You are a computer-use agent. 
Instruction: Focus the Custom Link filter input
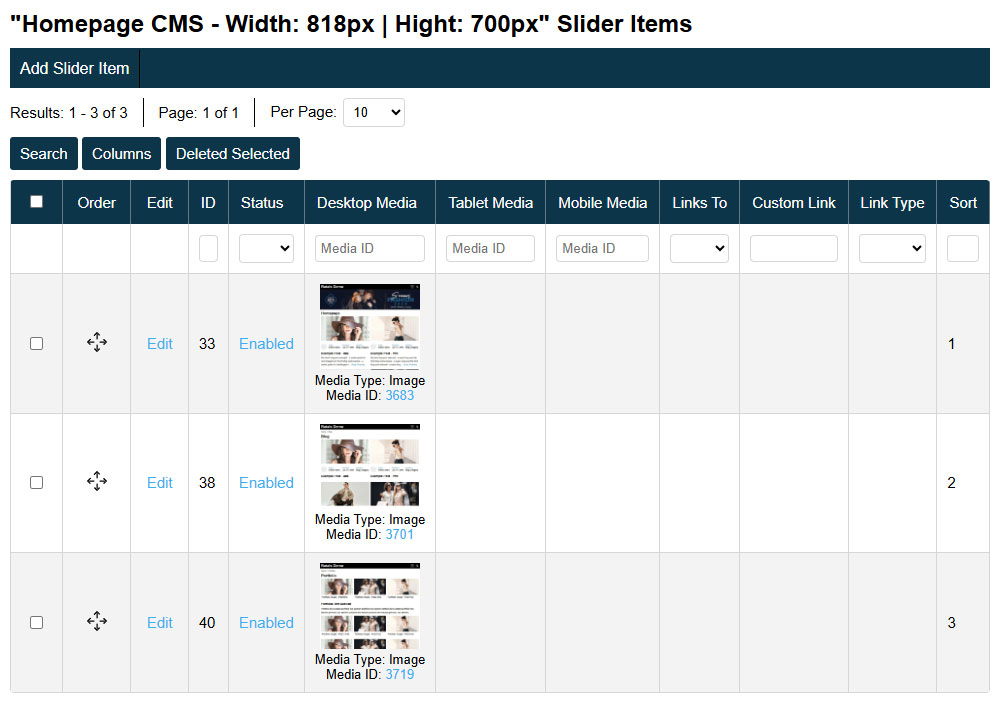point(793,248)
